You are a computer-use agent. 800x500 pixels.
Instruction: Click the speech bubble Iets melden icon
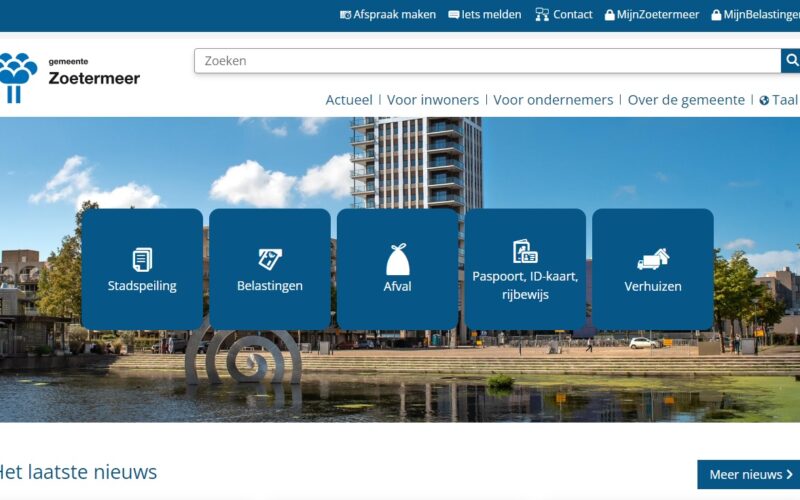point(454,15)
